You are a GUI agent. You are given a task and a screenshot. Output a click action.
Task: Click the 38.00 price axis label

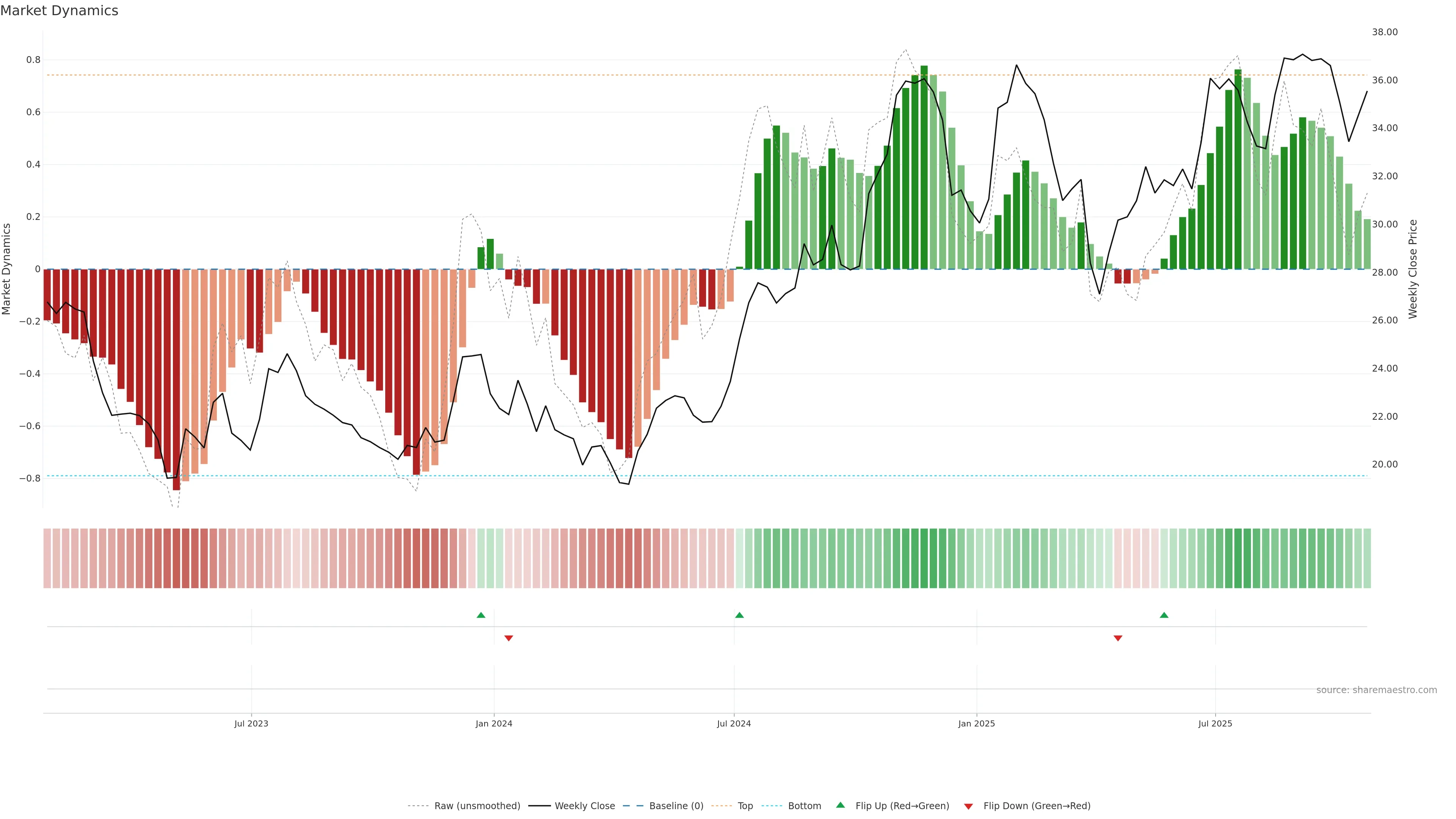1384,32
